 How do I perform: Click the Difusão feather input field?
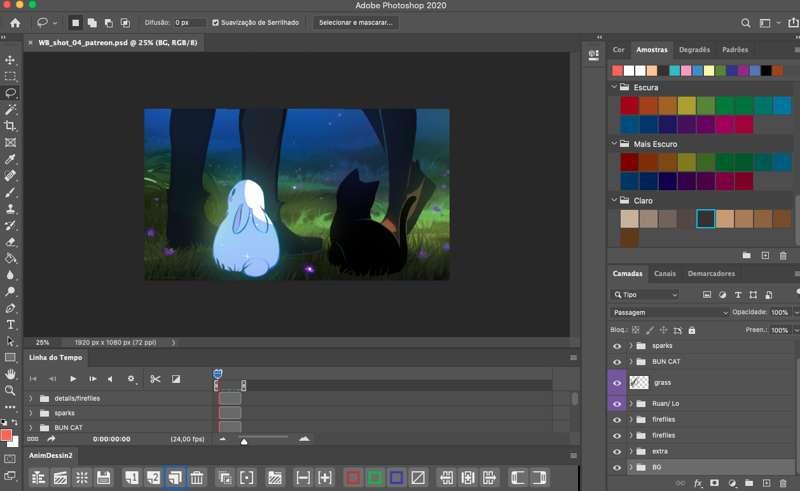coord(190,23)
